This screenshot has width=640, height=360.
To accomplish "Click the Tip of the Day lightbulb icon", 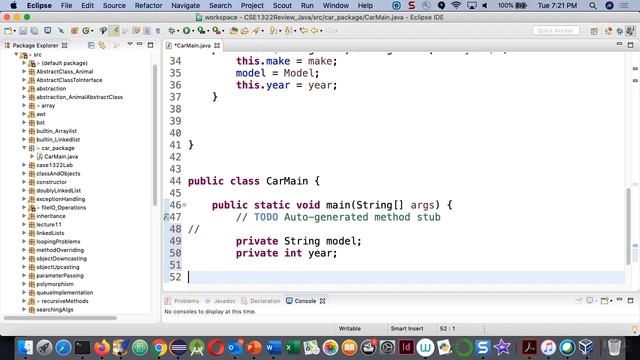I will pyautogui.click(x=634, y=329).
